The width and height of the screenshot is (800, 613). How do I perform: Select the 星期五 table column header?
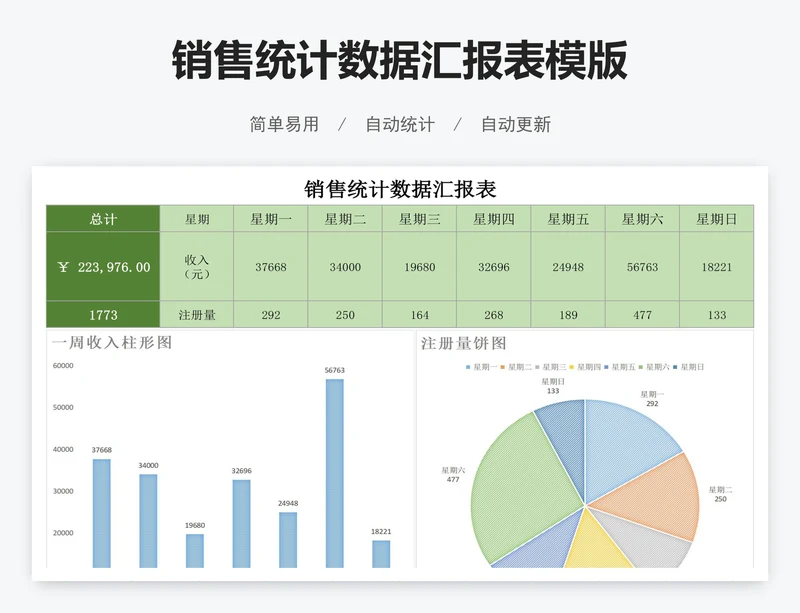coord(568,218)
